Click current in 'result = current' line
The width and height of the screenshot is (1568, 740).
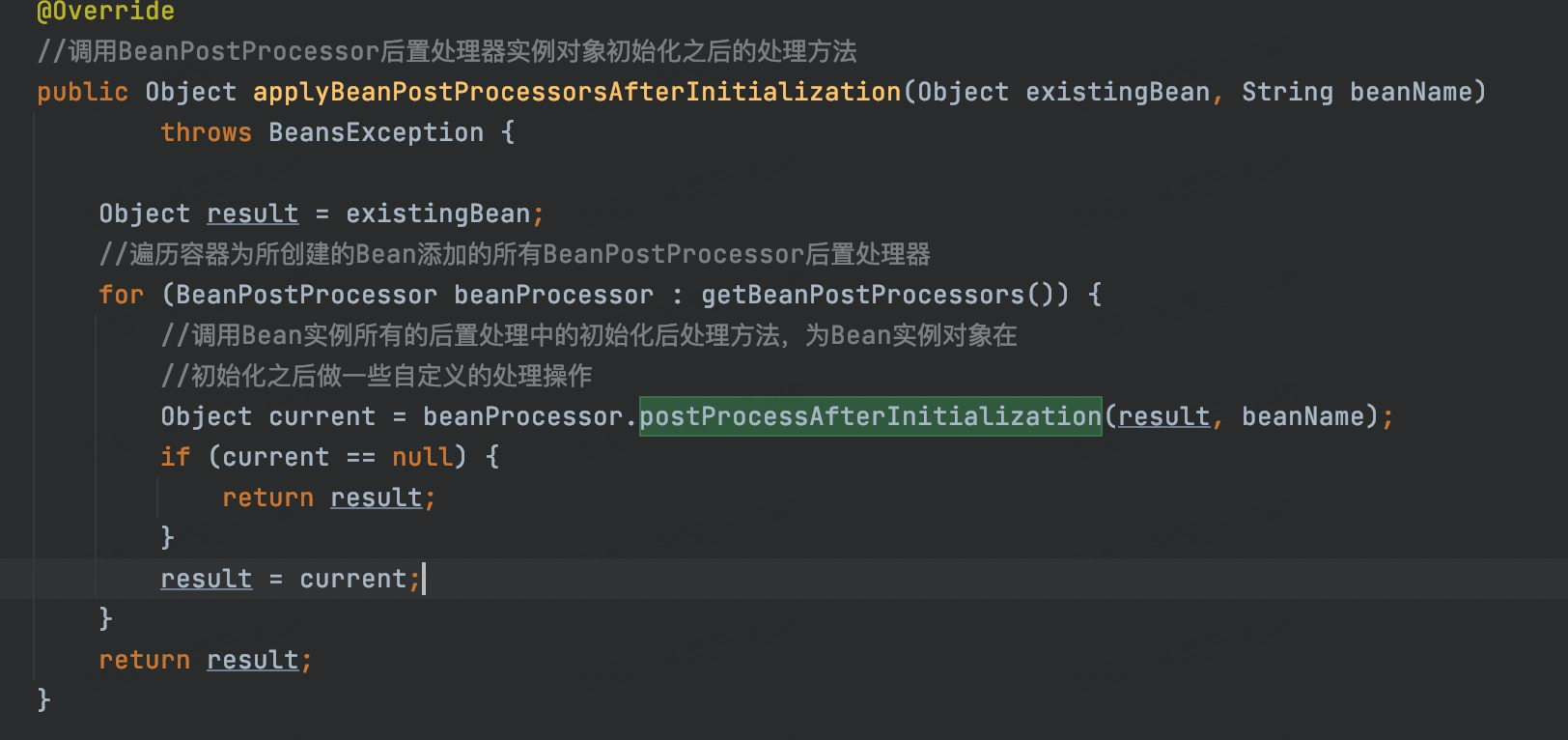[352, 579]
